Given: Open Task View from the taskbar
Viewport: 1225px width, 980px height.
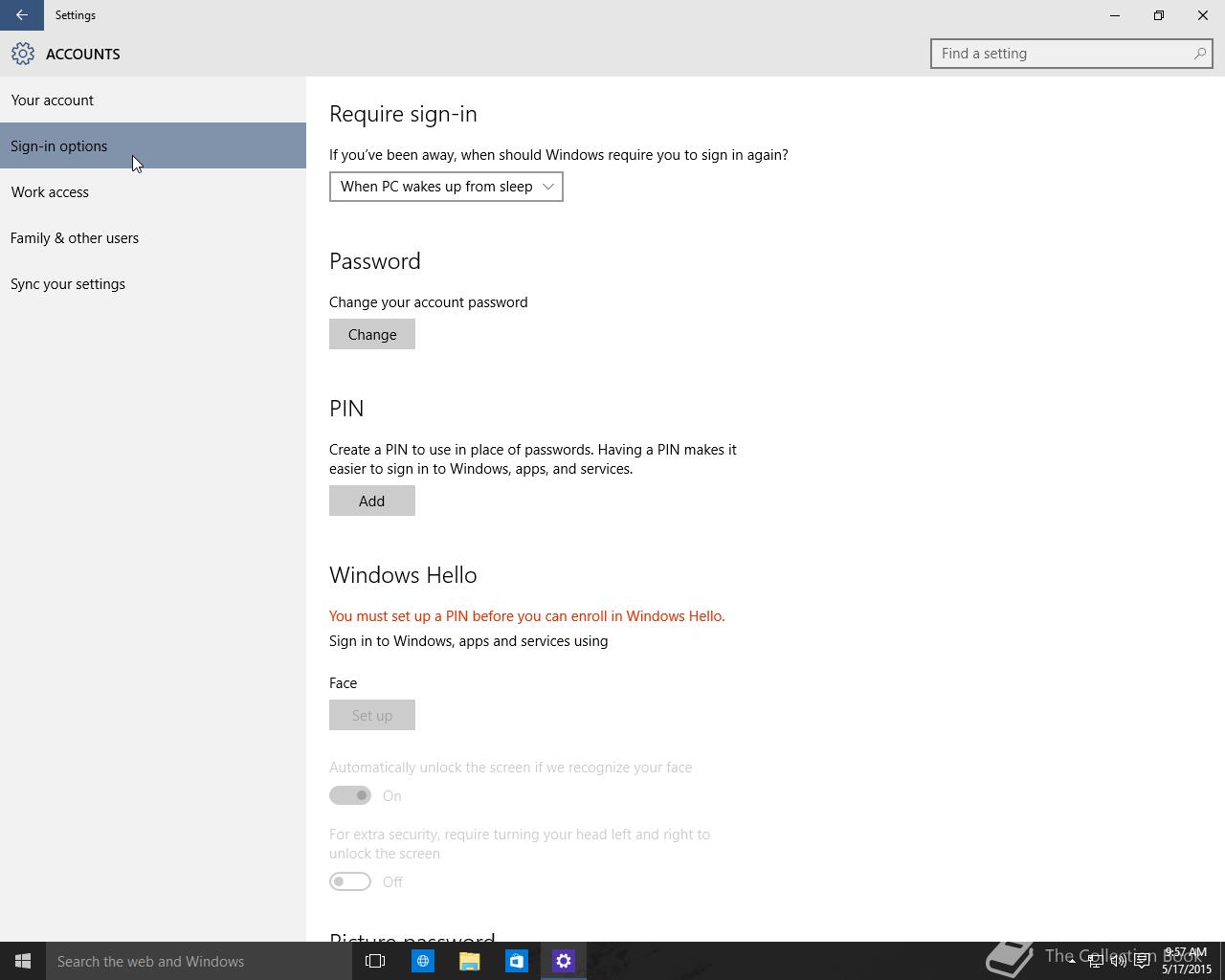Looking at the screenshot, I should coord(375,961).
